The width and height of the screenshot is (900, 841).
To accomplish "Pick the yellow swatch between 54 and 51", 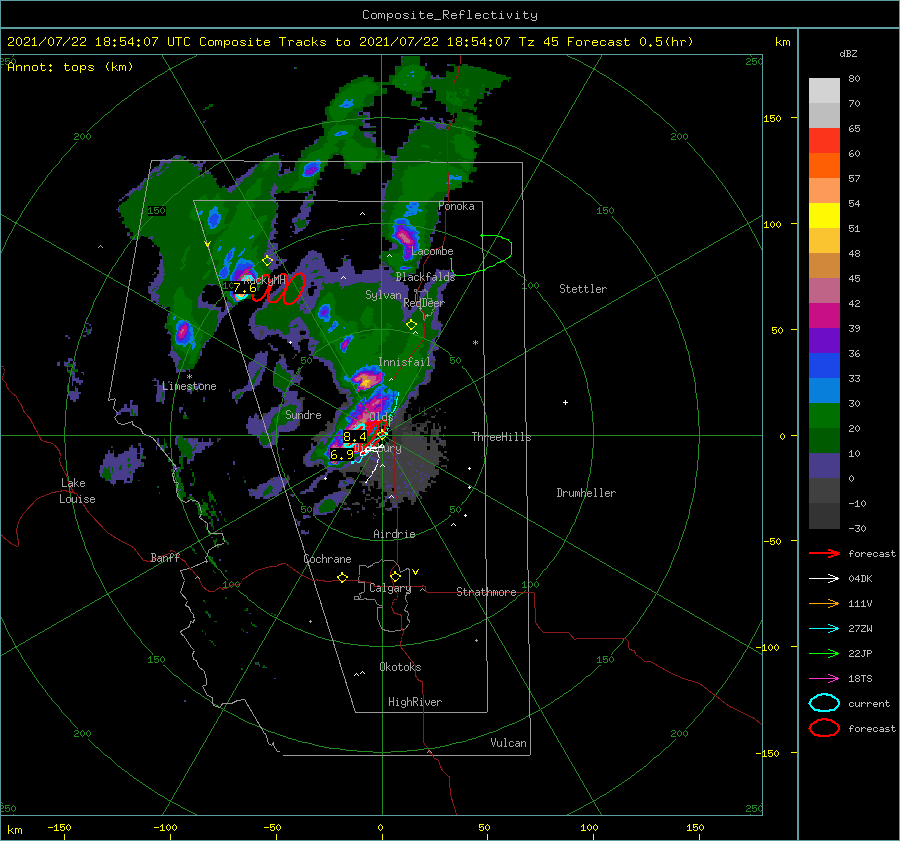I will pos(824,215).
